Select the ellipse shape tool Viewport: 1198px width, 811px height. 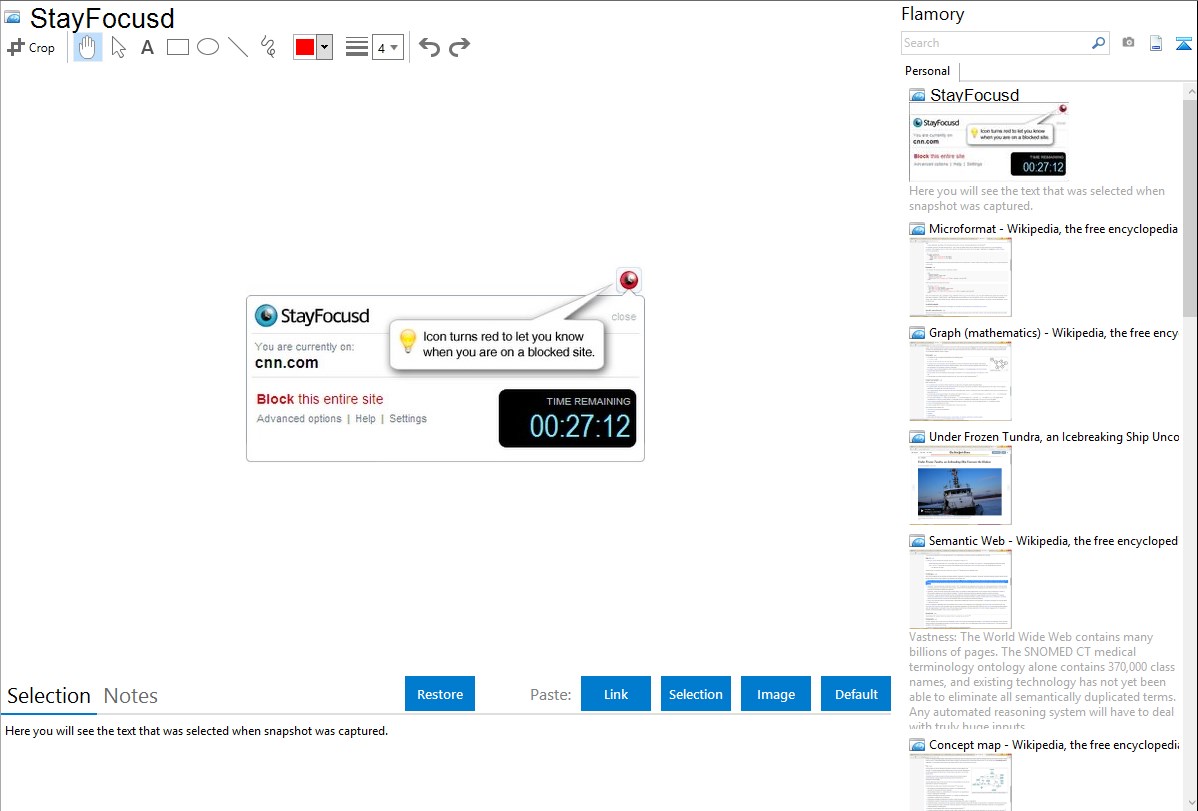point(208,47)
